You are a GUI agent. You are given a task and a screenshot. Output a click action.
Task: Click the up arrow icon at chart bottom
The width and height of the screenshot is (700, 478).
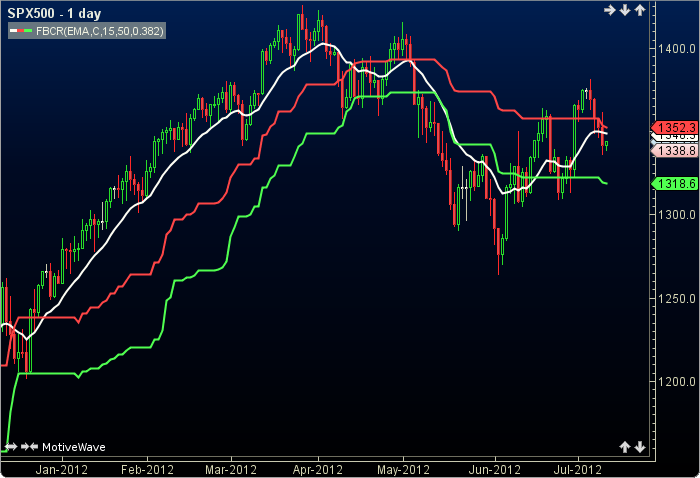pos(625,447)
